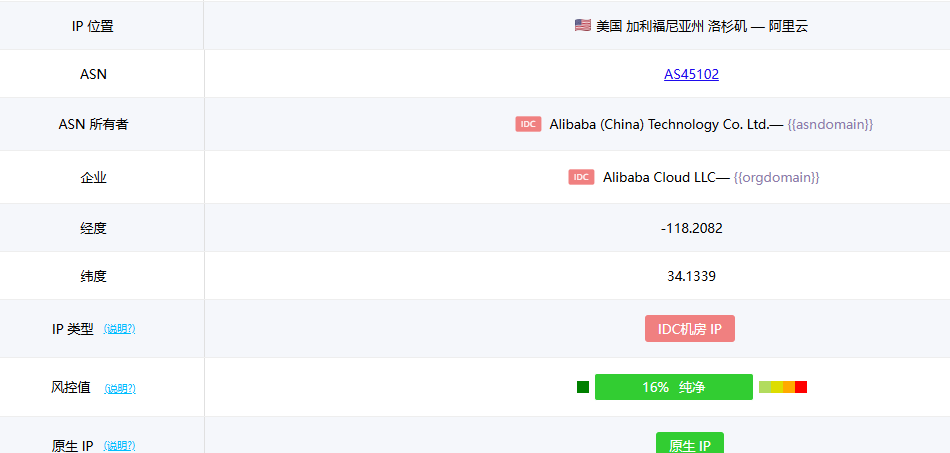Click the 企业 row label
The image size is (950, 453).
pyautogui.click(x=93, y=177)
